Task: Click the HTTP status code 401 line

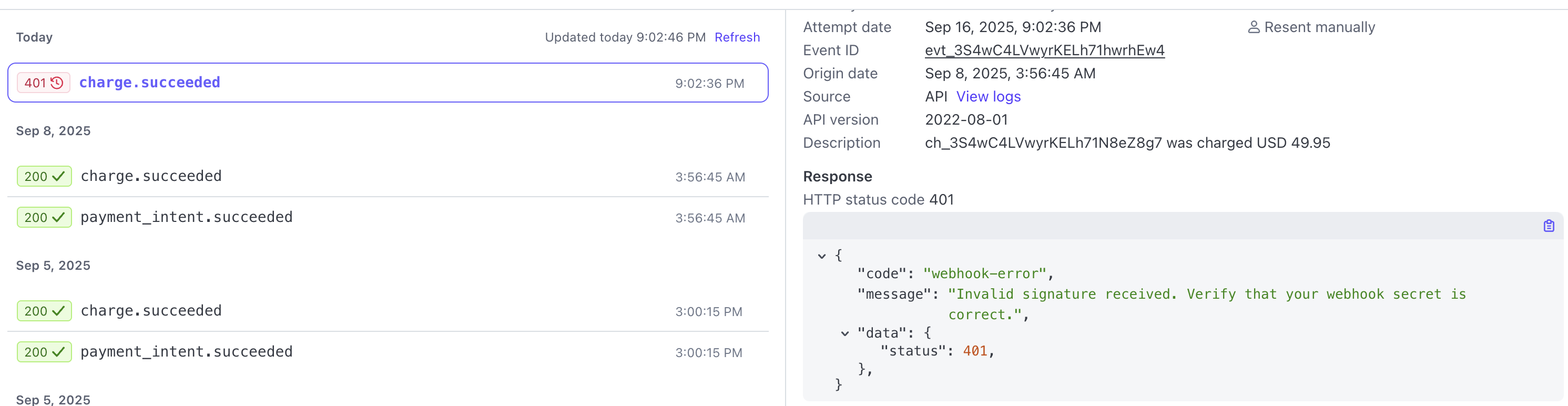Action: 878,200
